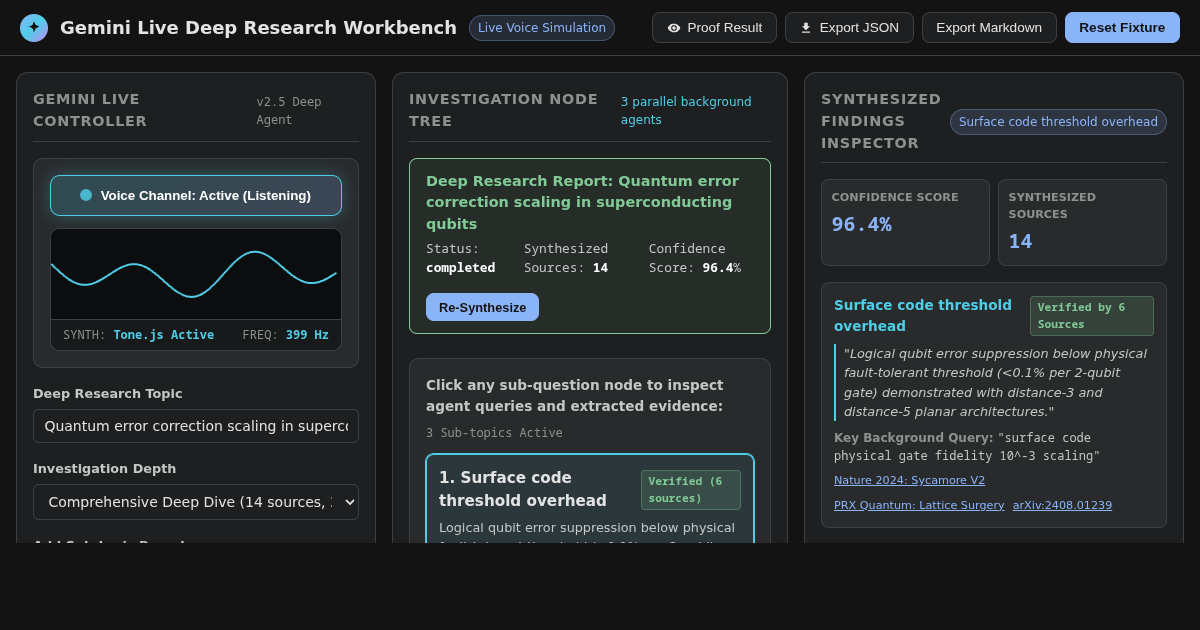Viewport: 1200px width, 630px height.
Task: Click the 3 Sub-topics Active text
Action: (x=494, y=433)
